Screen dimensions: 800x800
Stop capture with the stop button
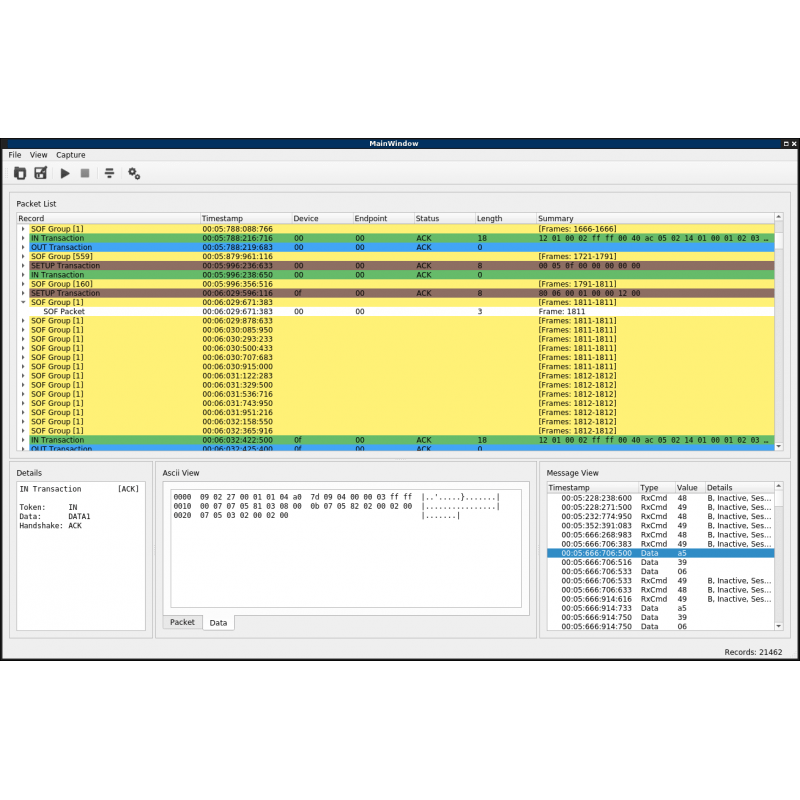pyautogui.click(x=85, y=173)
